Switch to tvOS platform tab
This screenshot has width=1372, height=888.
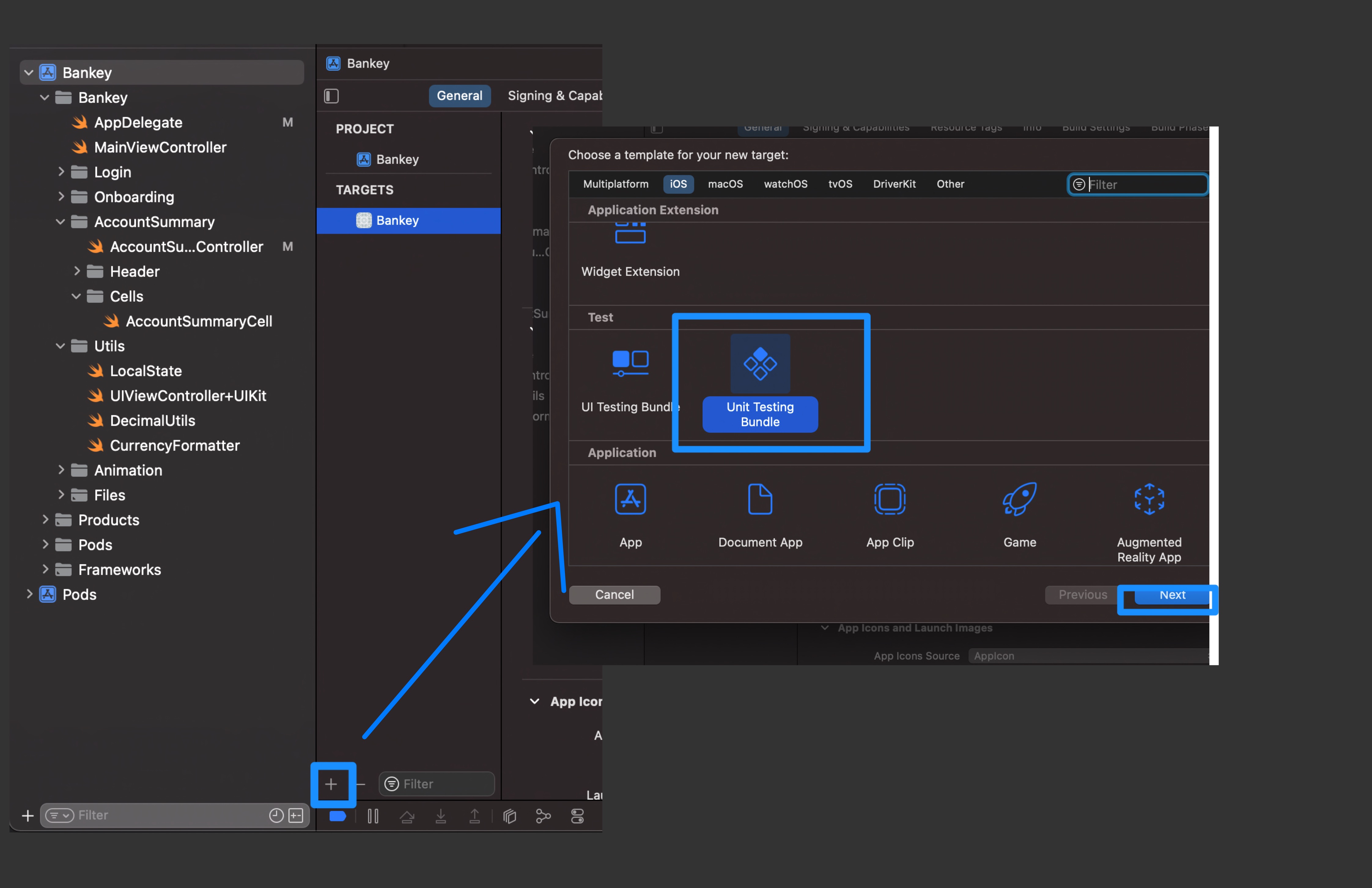(x=840, y=184)
